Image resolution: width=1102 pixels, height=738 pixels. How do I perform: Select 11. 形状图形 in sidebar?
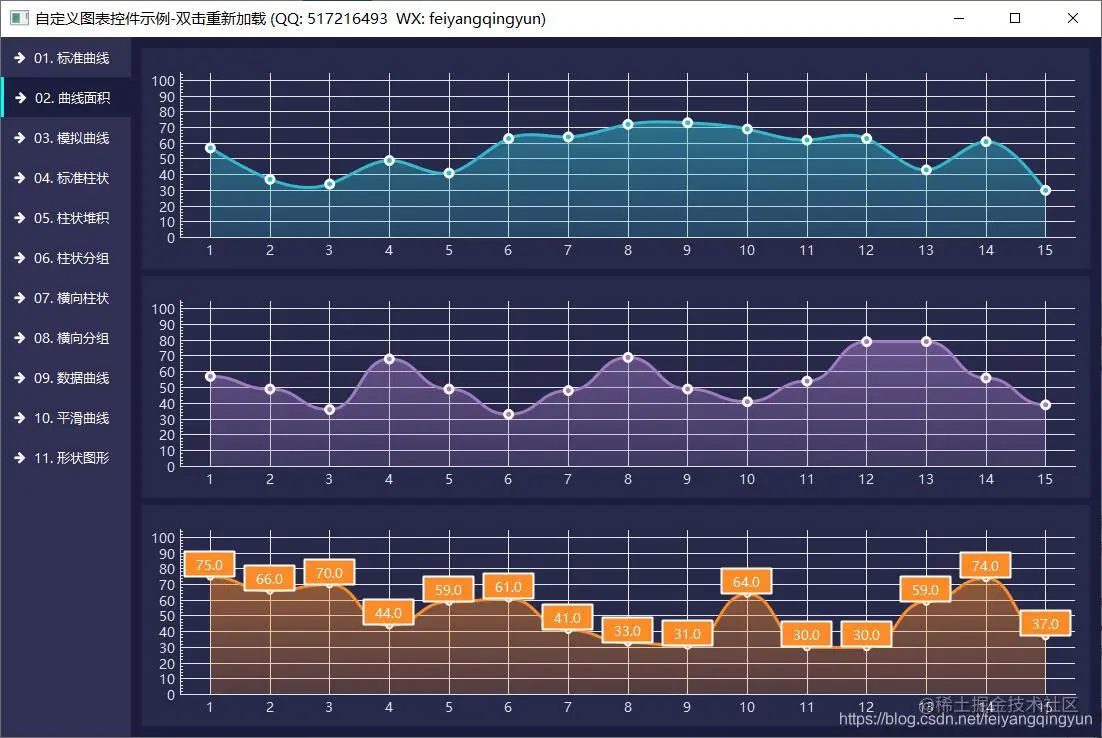tap(65, 458)
